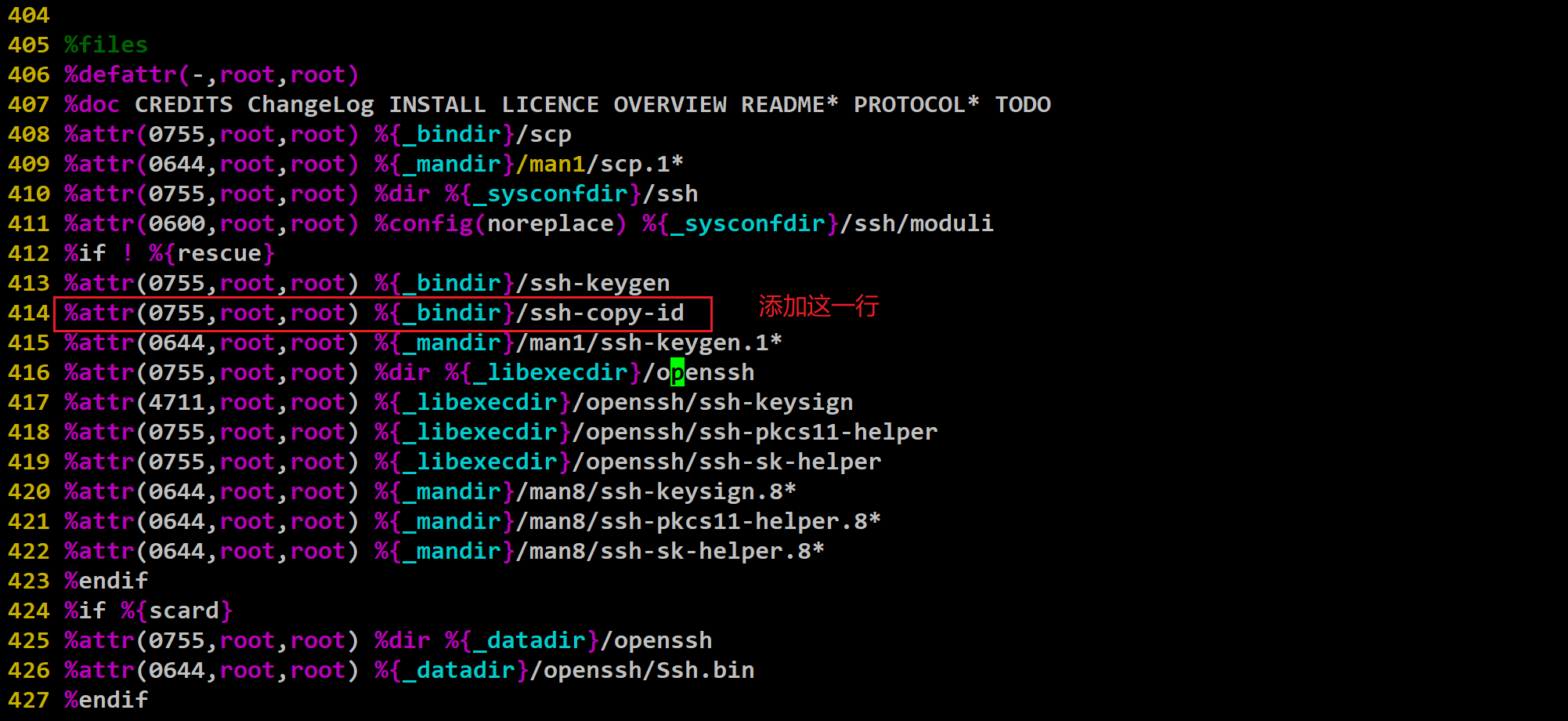Screen dimensions: 1568x721
Task: Click %config(noreplace) on line 411
Action: (x=500, y=224)
